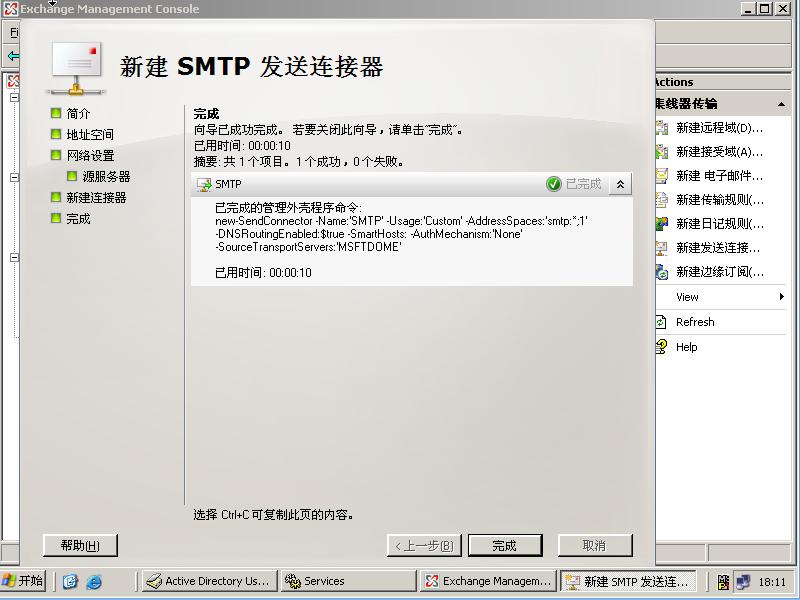This screenshot has width=800, height=600.
Task: Click the Help question mark icon
Action: pos(662,347)
